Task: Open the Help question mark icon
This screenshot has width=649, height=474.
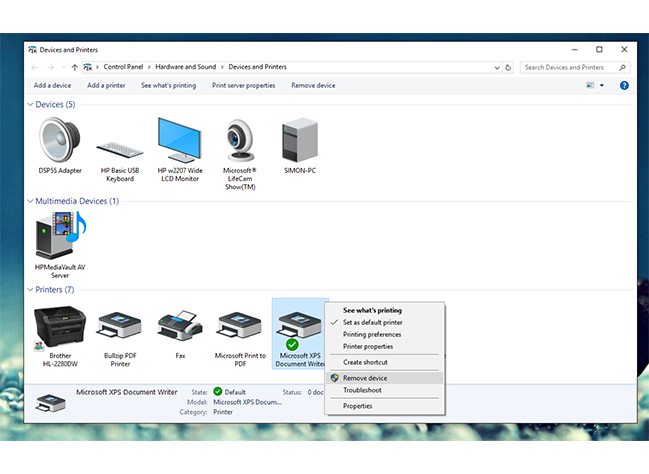Action: point(624,85)
